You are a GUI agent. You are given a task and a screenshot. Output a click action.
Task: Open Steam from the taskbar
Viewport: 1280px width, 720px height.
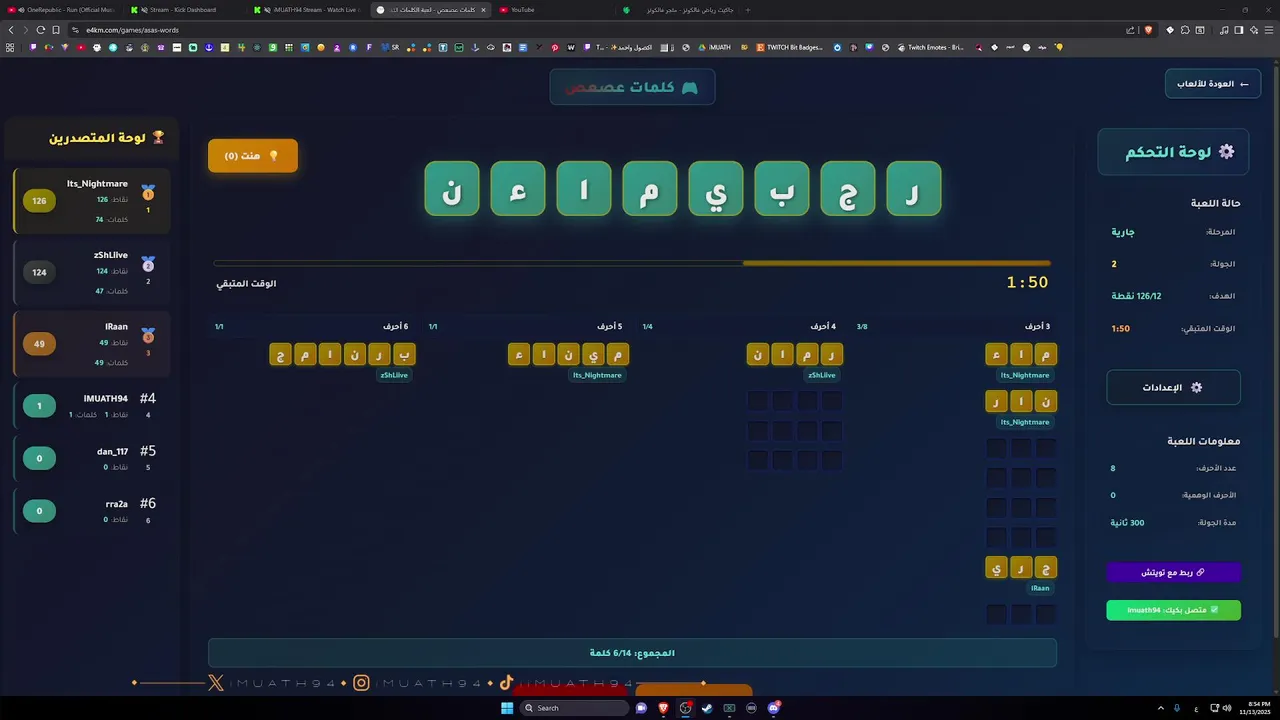pos(707,708)
